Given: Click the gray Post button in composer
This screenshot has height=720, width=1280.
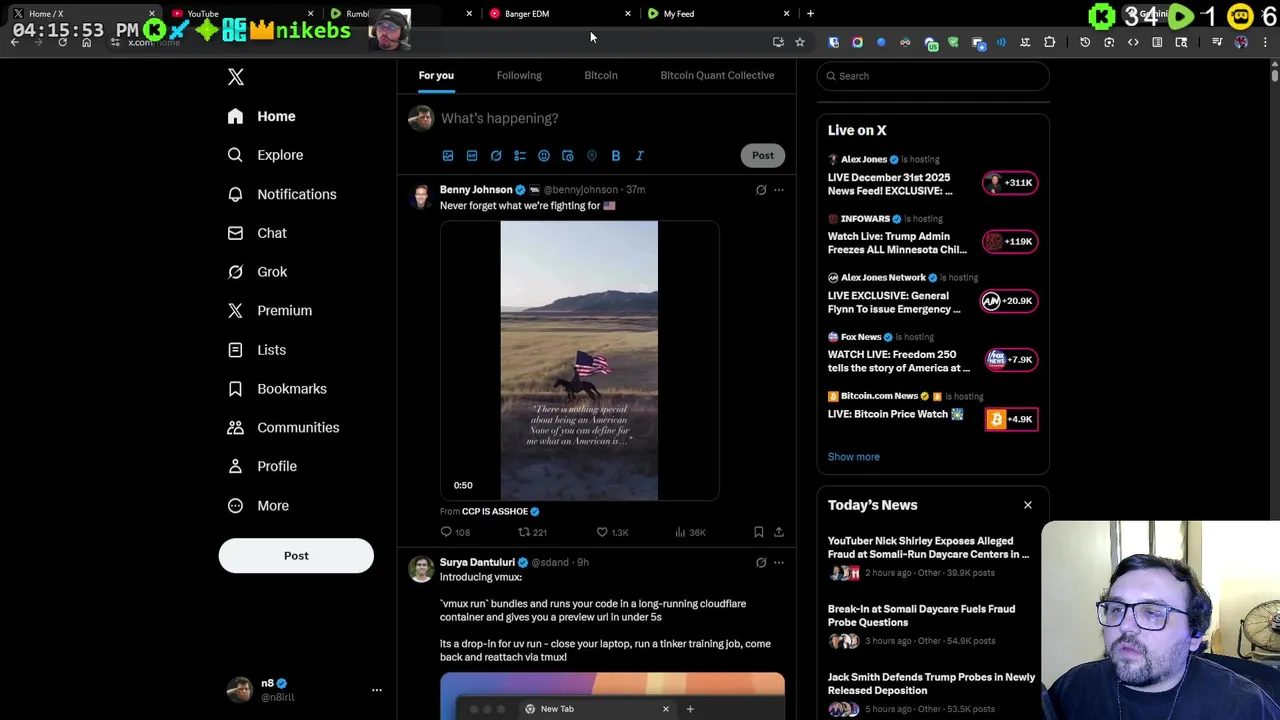Looking at the screenshot, I should tap(763, 155).
